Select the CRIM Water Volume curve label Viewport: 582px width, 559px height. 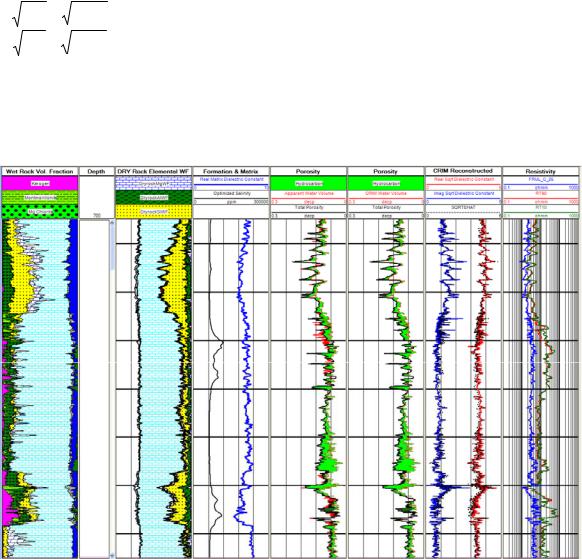click(386, 194)
